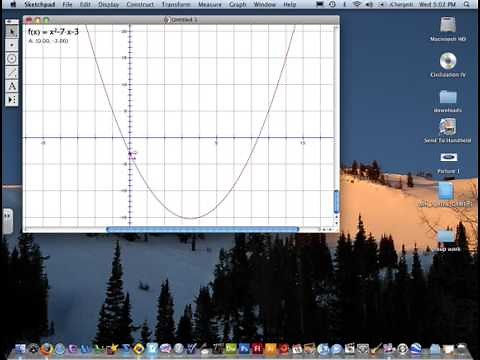Image resolution: width=480 pixels, height=360 pixels.
Task: Open the red H app in Dock
Action: 257,349
